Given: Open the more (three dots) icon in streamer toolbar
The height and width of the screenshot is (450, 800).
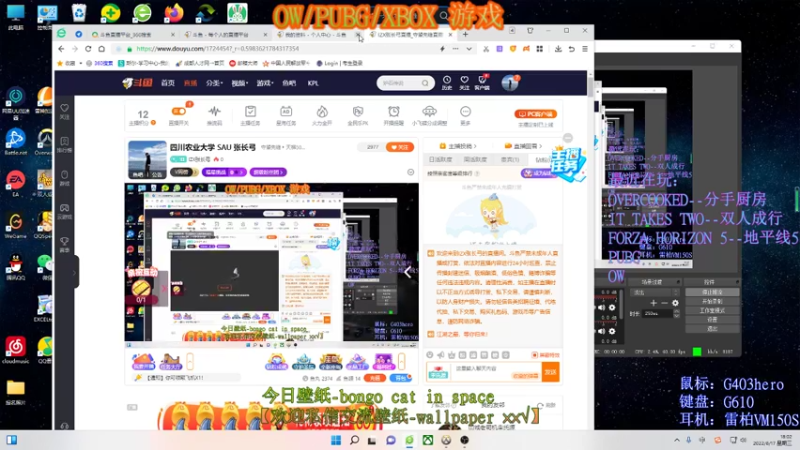Looking at the screenshot, I should pos(465,111).
